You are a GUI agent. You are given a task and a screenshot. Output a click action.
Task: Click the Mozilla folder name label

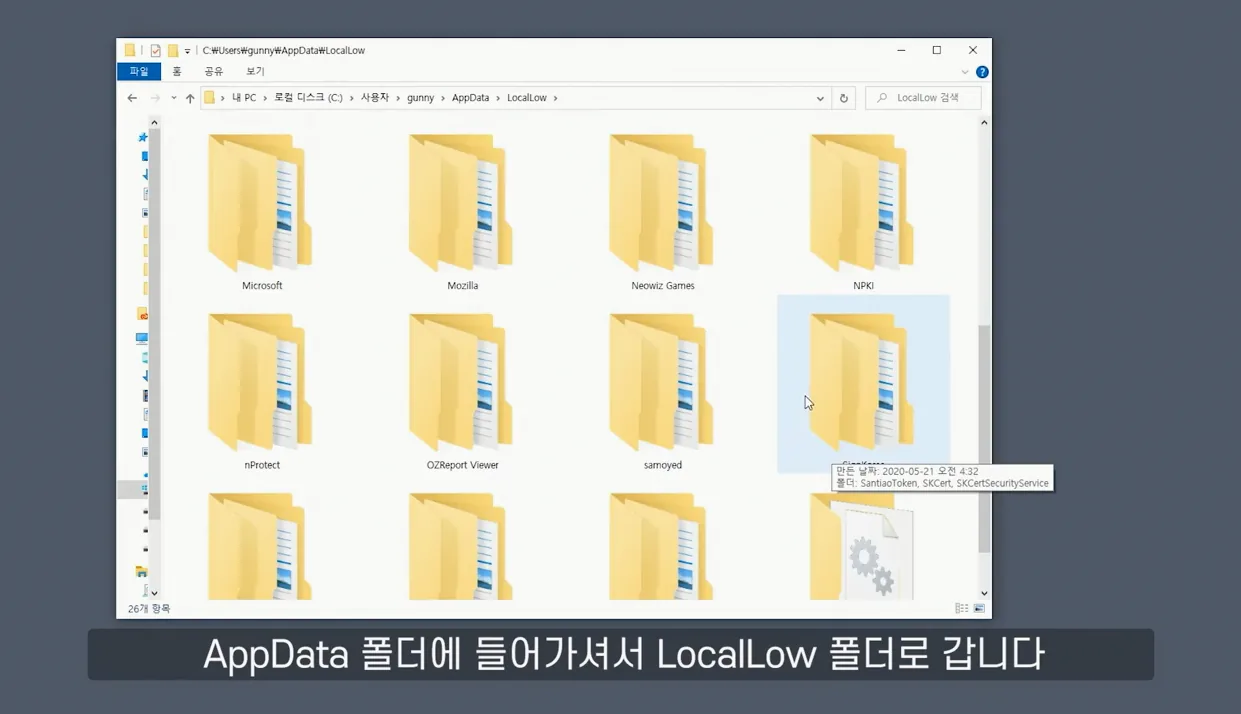[462, 286]
